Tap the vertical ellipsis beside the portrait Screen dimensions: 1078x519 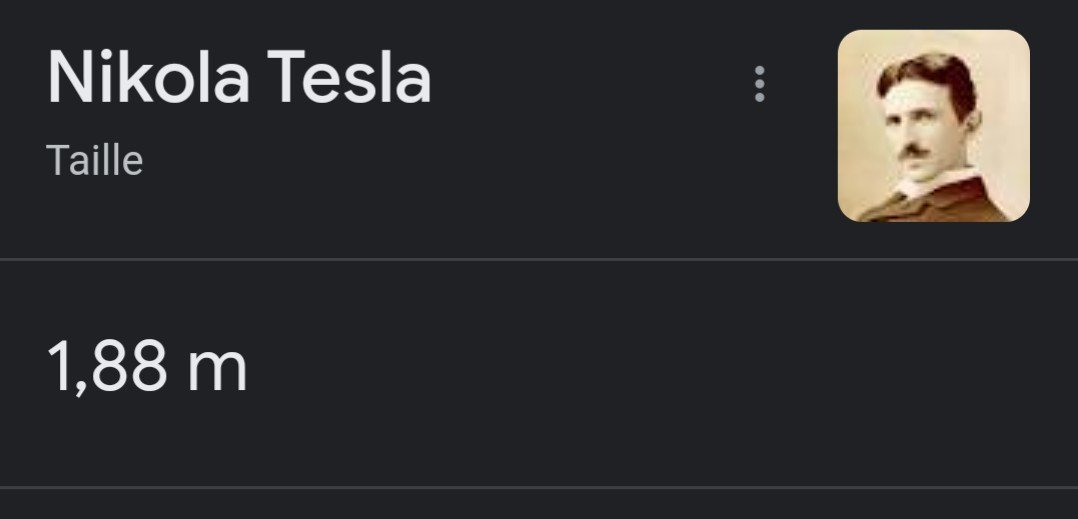[x=760, y=85]
